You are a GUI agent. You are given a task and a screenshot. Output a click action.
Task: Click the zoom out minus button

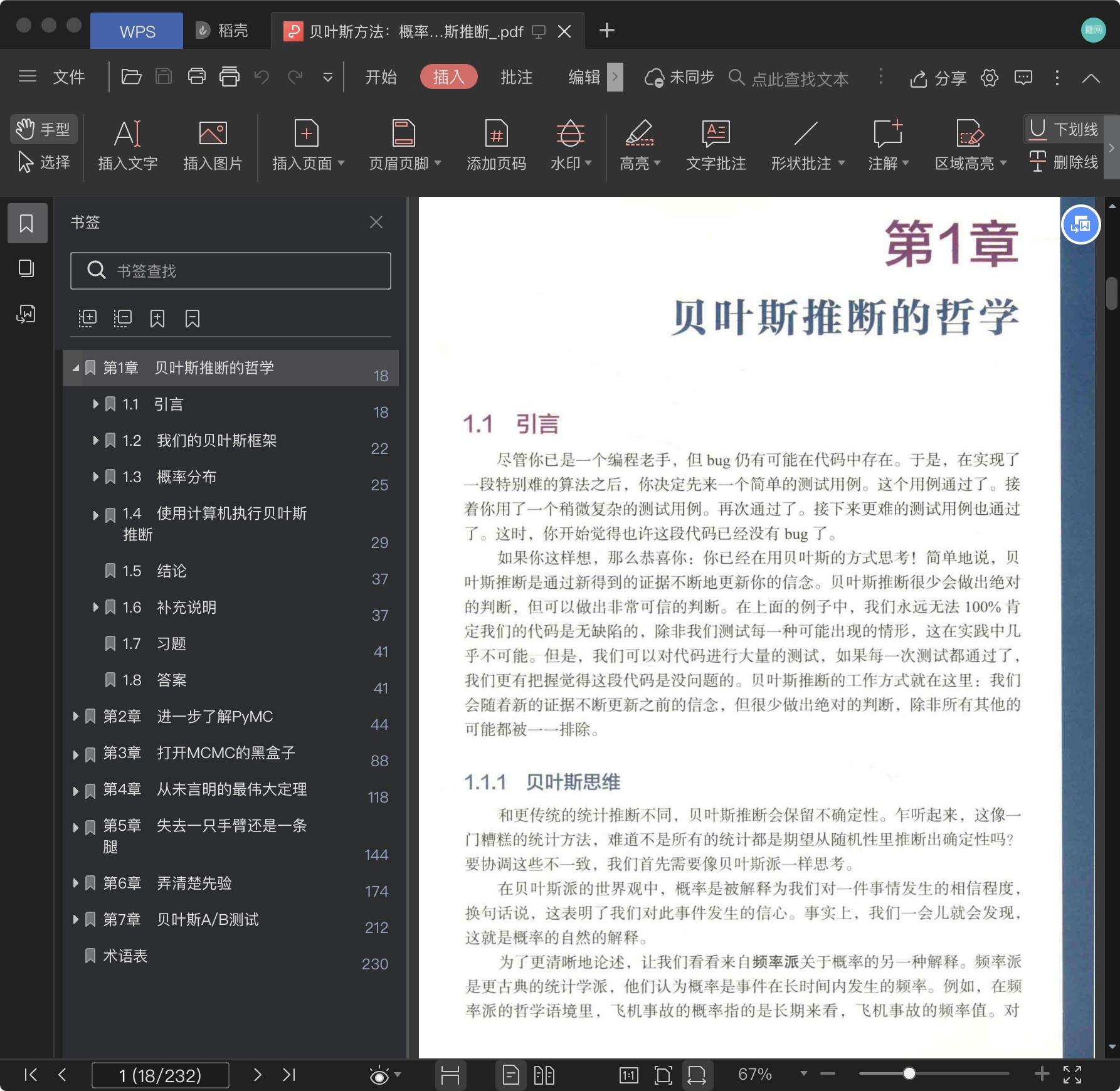pyautogui.click(x=827, y=1074)
